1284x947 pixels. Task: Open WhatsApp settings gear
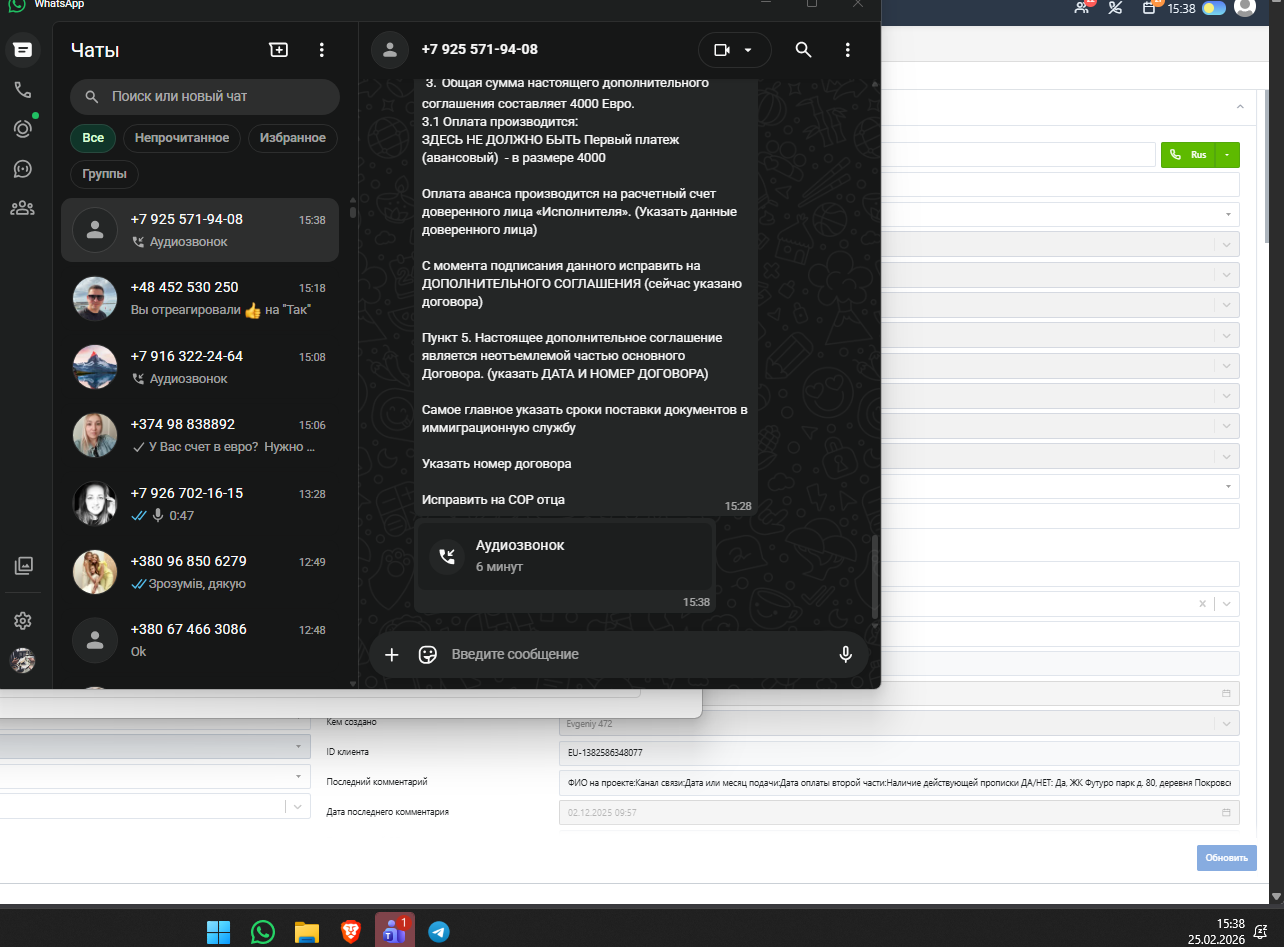pos(23,621)
